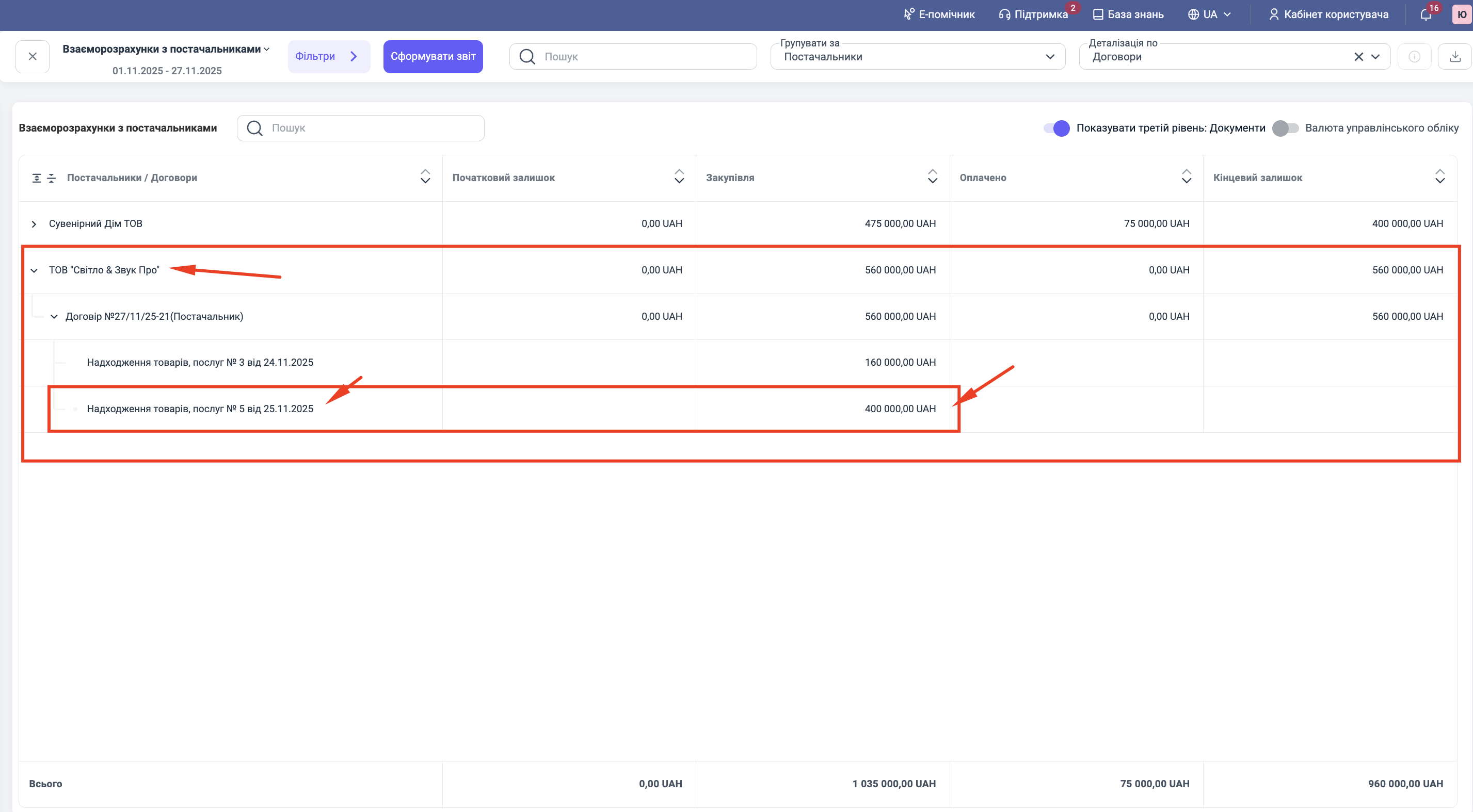Click the info circle icon
This screenshot has width=1473, height=812.
1414,57
